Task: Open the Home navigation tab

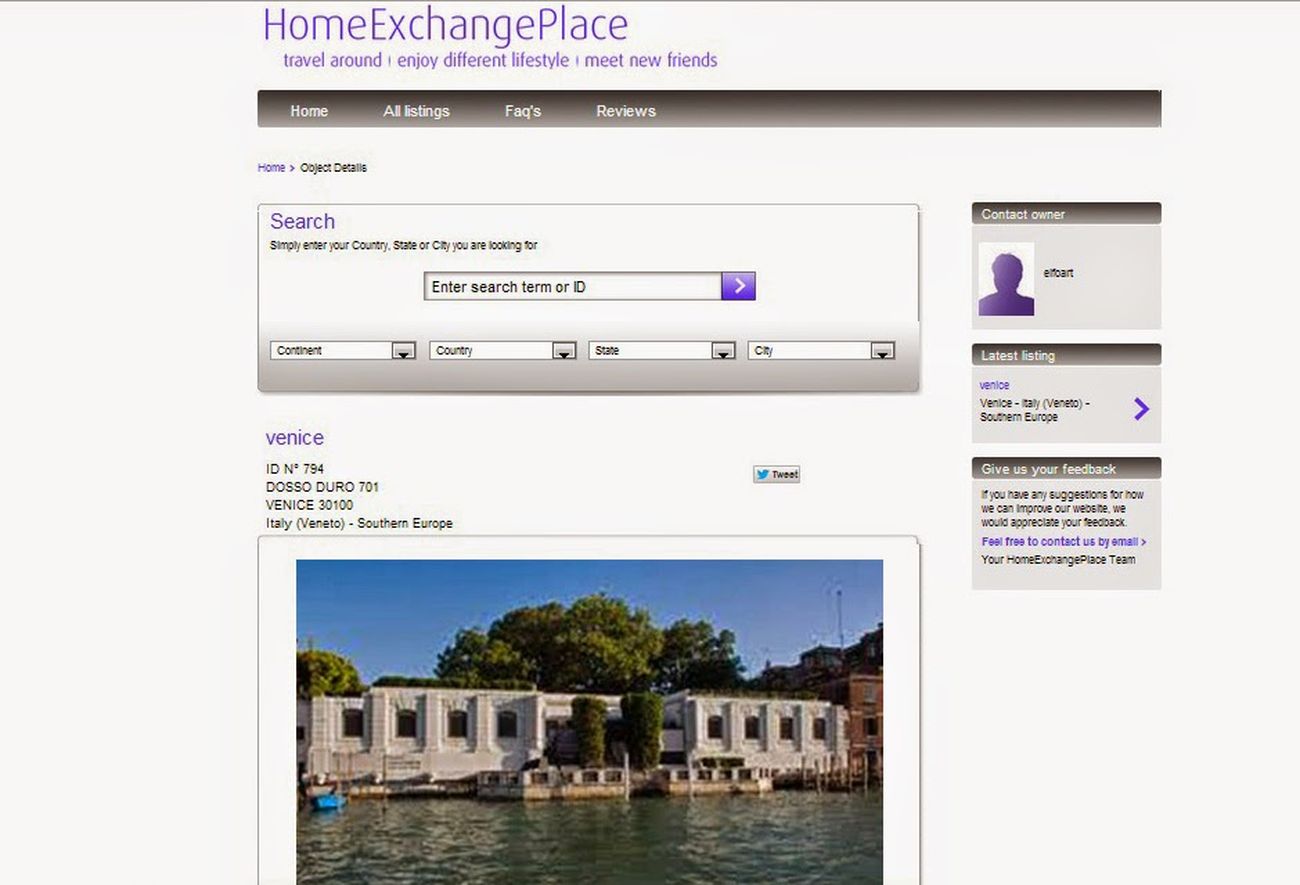Action: pos(309,111)
